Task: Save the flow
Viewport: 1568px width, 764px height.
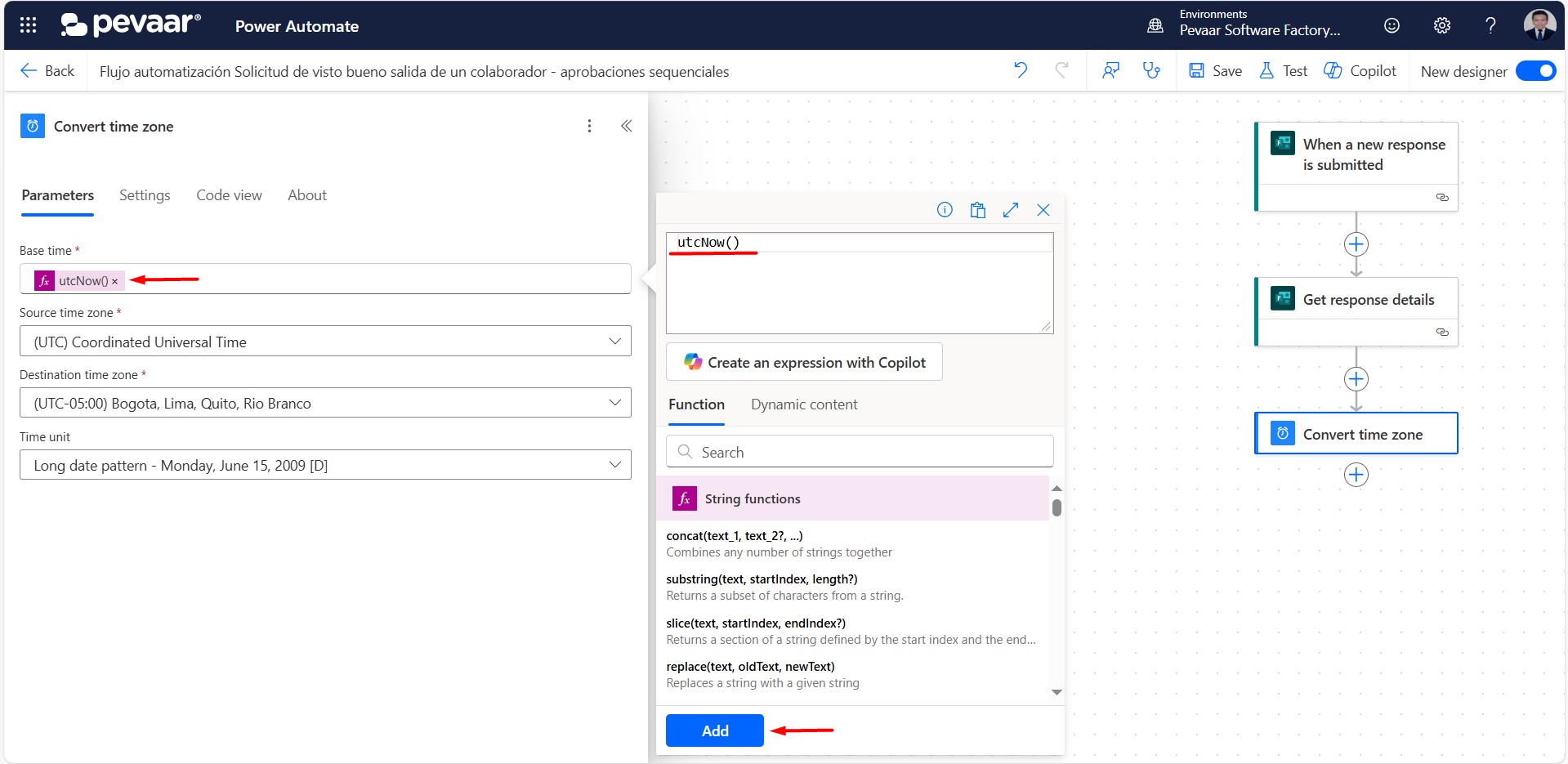Action: (x=1215, y=71)
